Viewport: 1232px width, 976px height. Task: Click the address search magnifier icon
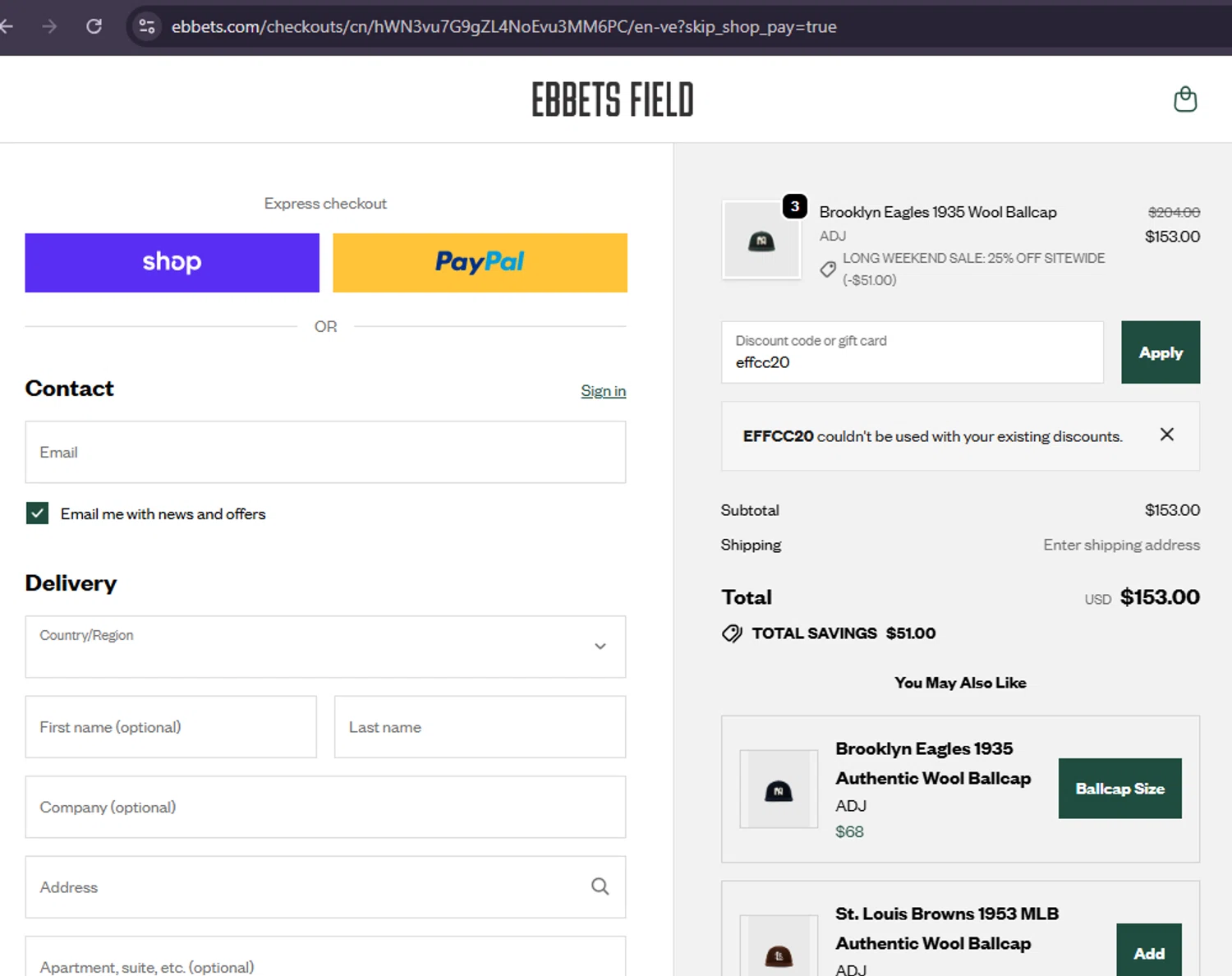(600, 886)
